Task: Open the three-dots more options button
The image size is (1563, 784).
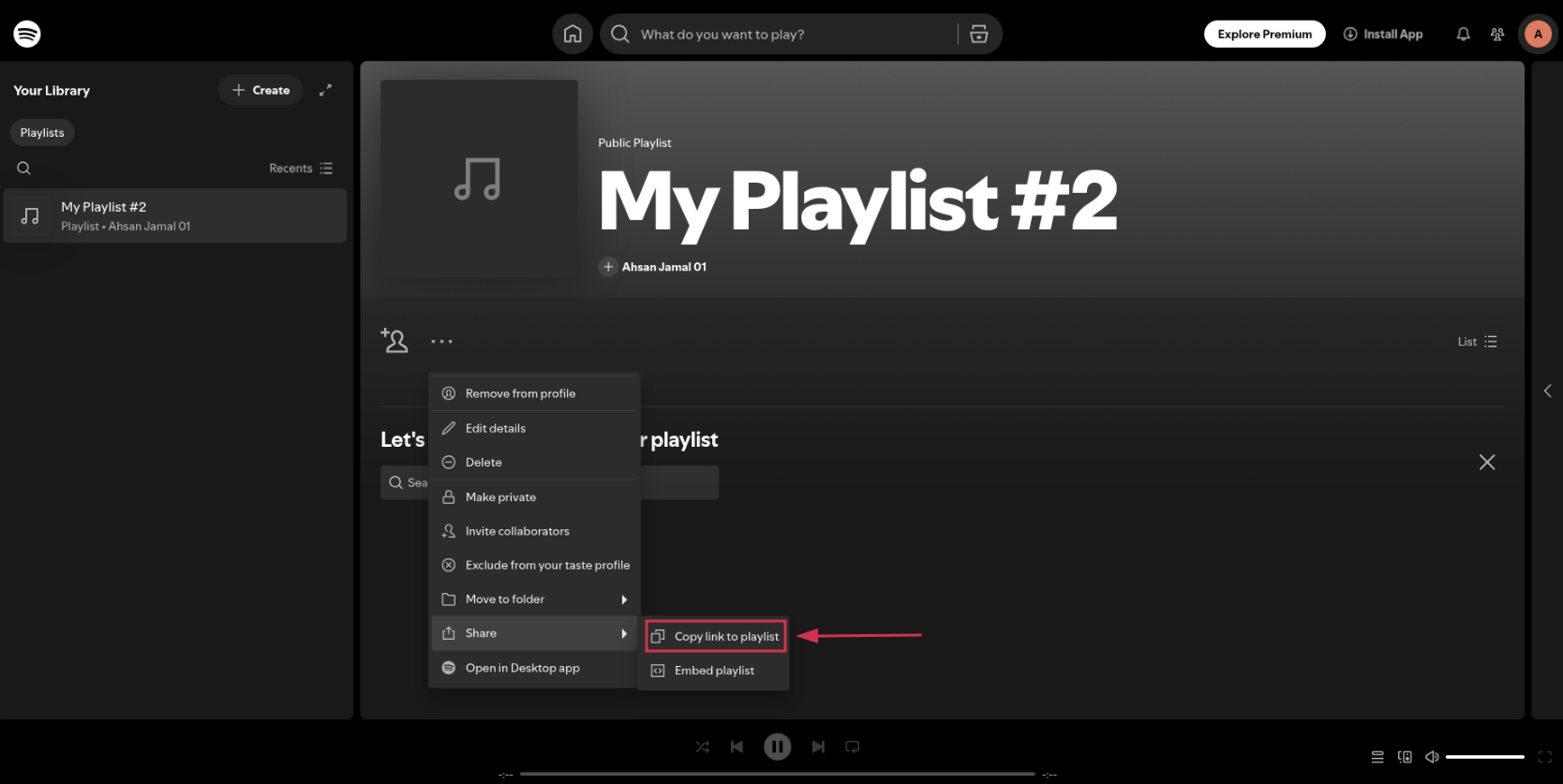Action: pyautogui.click(x=442, y=341)
